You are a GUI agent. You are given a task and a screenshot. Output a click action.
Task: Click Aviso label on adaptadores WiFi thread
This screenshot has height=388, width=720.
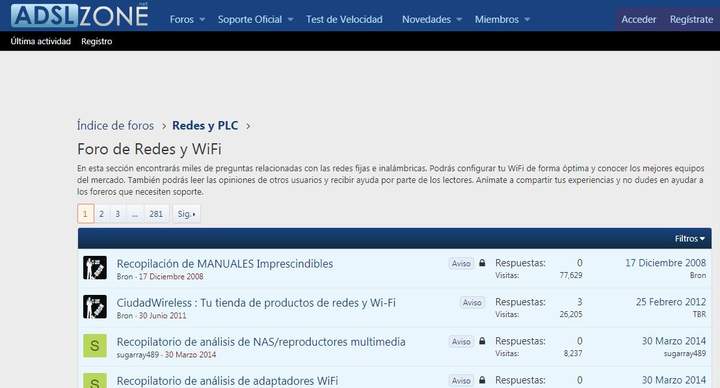coord(461,380)
